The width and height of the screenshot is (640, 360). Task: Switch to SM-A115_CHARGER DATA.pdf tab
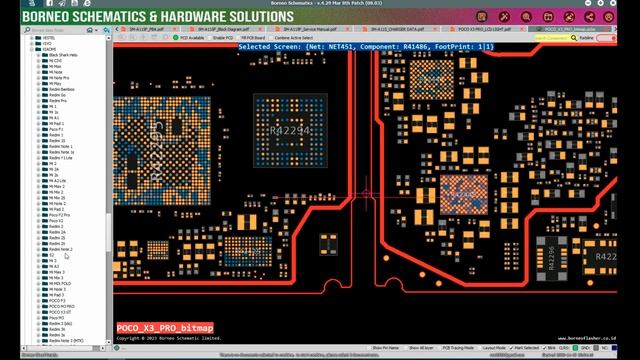(398, 29)
